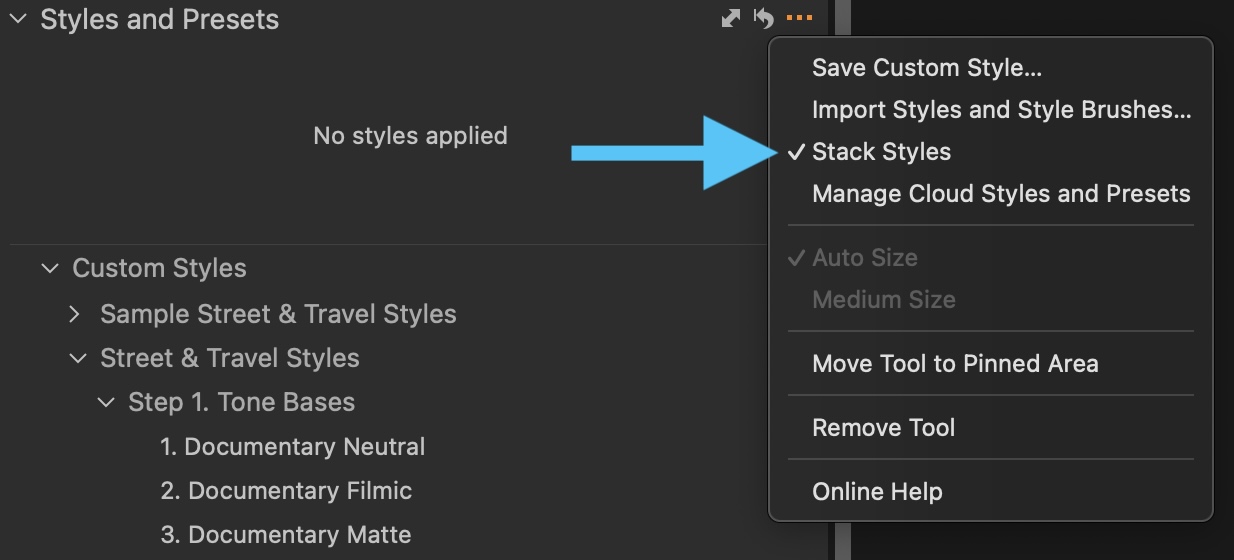Apply the 2. Documentary Filmic style
1234x560 pixels.
click(x=286, y=491)
